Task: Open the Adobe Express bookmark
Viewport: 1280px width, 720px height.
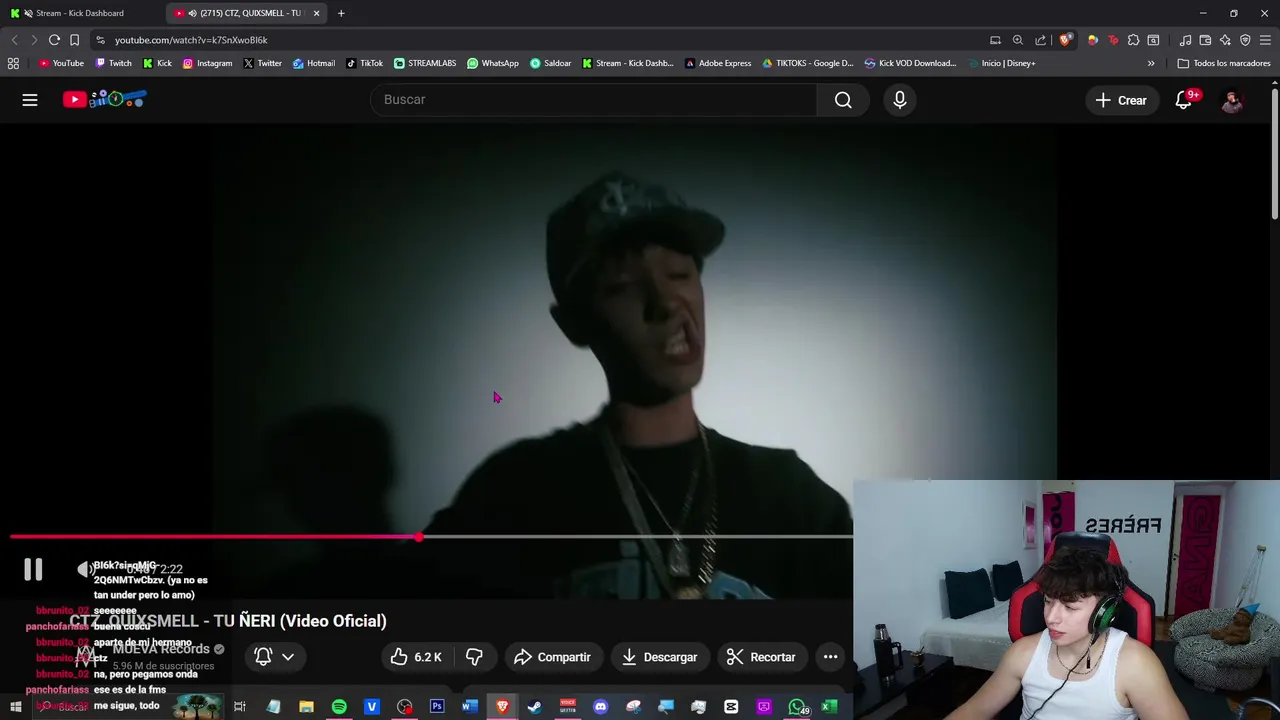Action: point(718,63)
